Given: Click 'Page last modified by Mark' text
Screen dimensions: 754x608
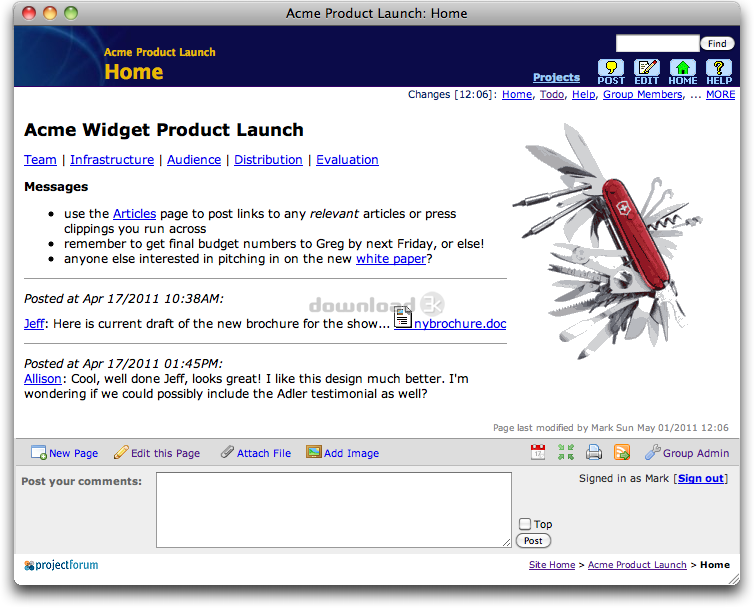Looking at the screenshot, I should pyautogui.click(x=611, y=428).
